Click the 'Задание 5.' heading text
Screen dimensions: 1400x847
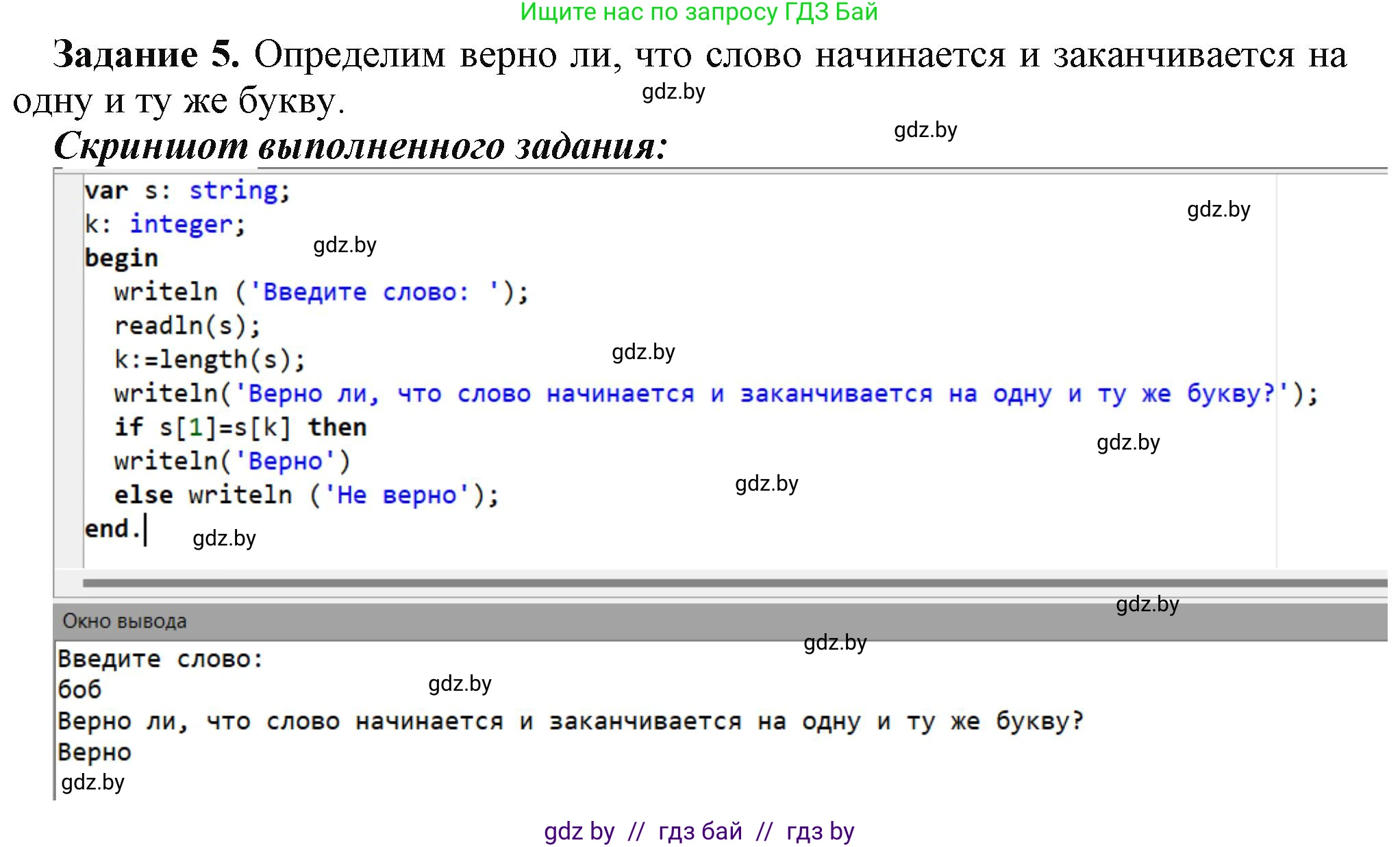point(147,55)
